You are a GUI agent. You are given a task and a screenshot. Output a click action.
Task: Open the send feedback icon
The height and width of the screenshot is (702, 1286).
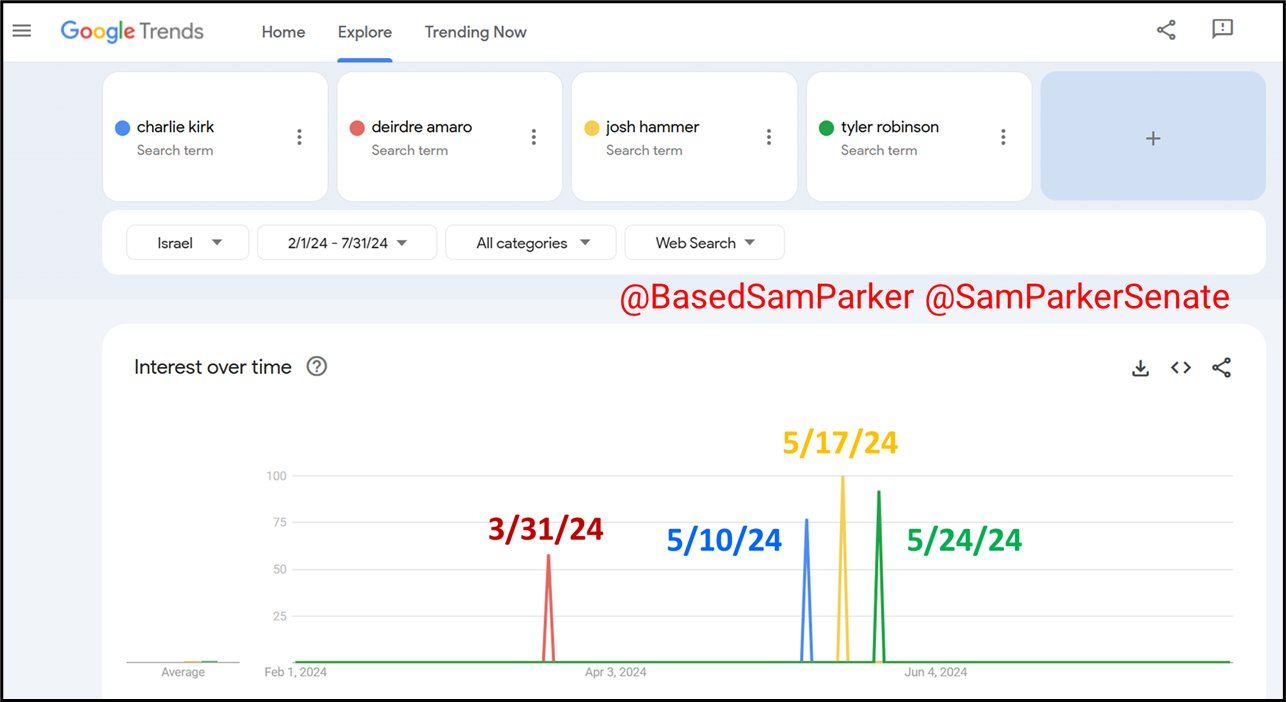[x=1222, y=30]
